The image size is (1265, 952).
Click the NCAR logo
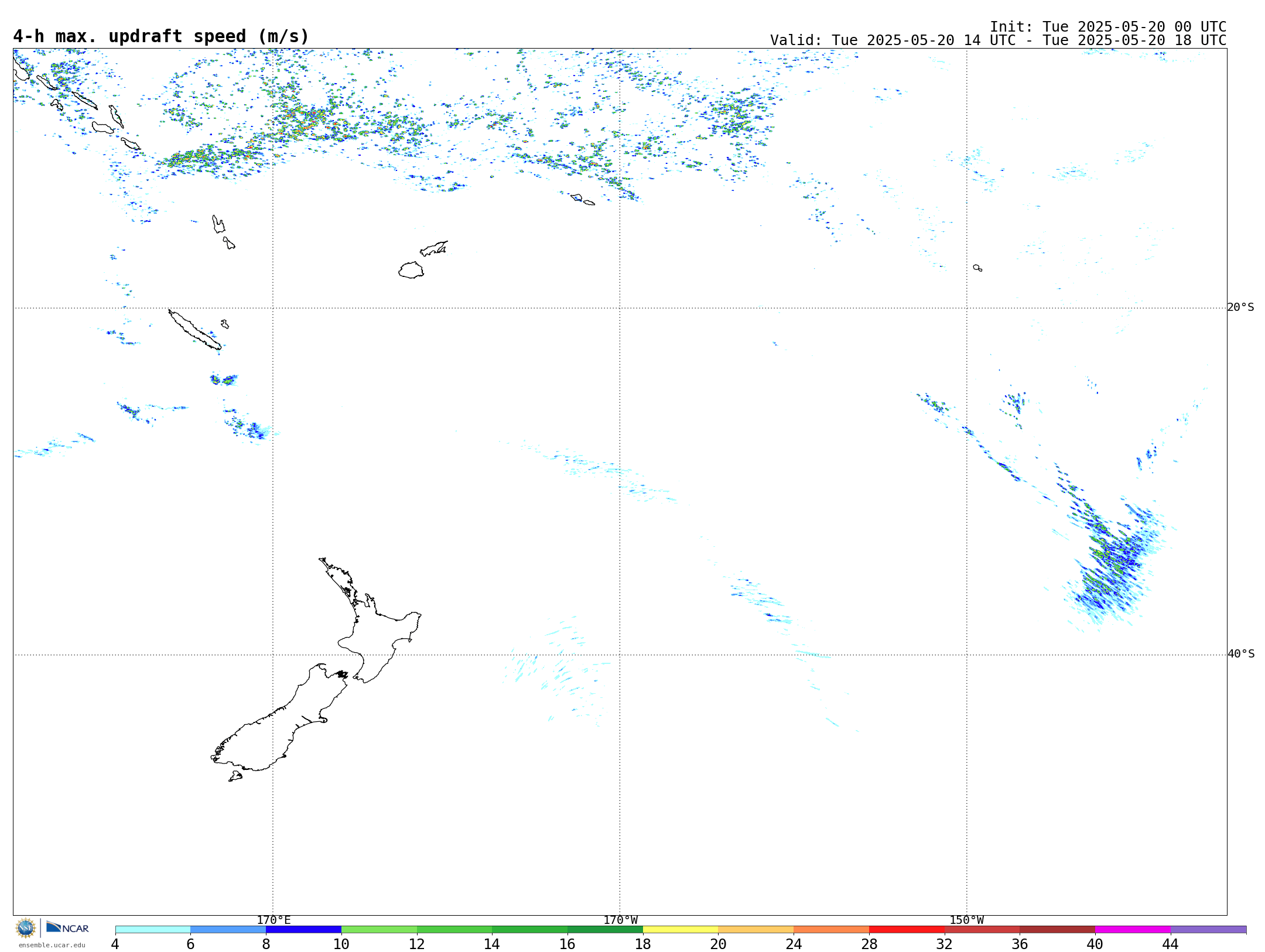(67, 927)
